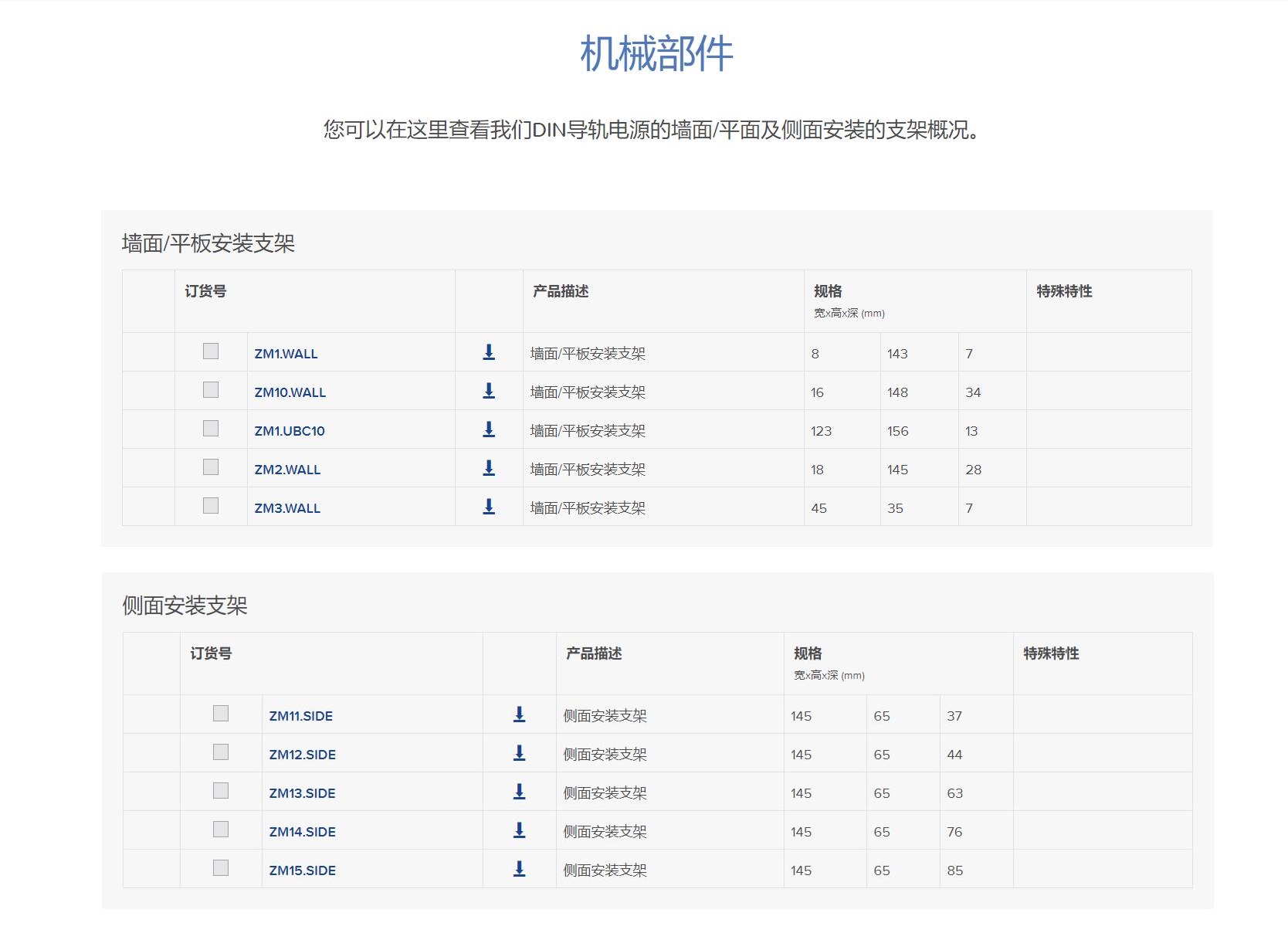The height and width of the screenshot is (940, 1288).
Task: Download the ZM11.SIDE datasheet
Action: click(x=520, y=714)
